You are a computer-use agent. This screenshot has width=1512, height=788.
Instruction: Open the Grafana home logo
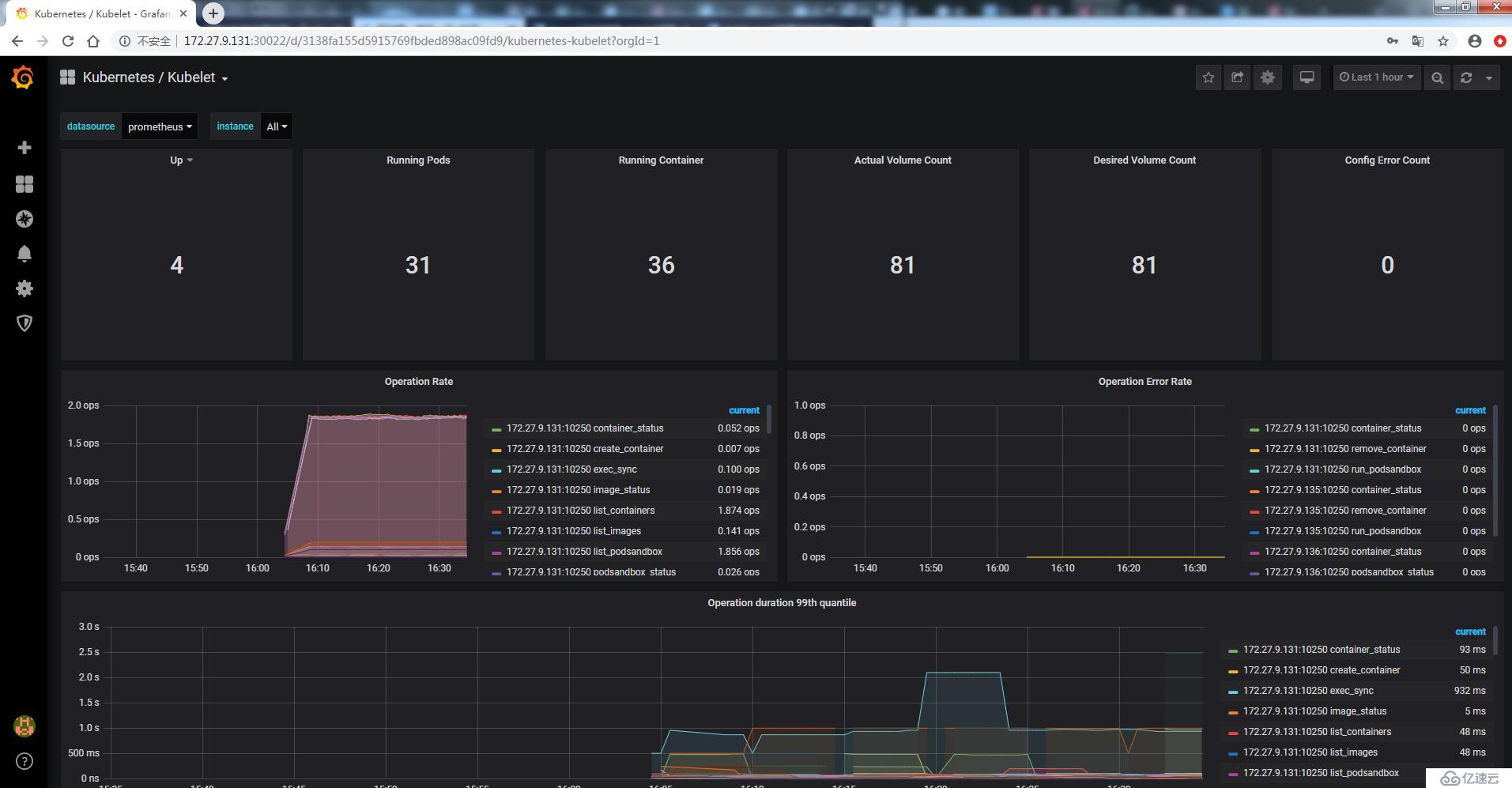23,77
